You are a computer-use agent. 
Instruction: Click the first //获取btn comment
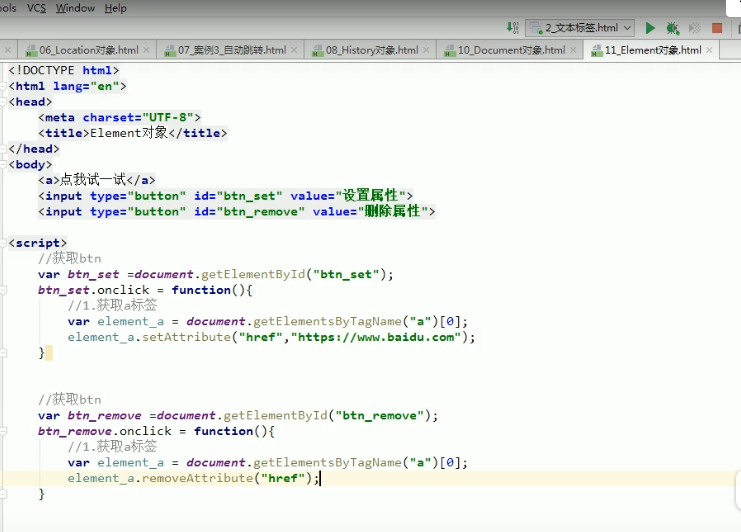tap(69, 258)
